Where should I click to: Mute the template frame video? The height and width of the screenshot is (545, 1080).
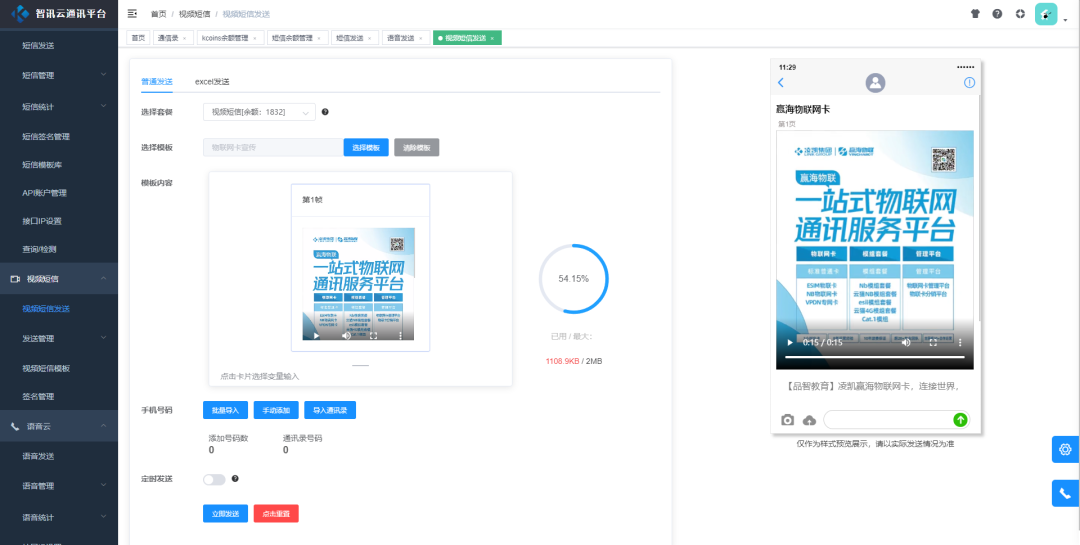click(x=346, y=336)
